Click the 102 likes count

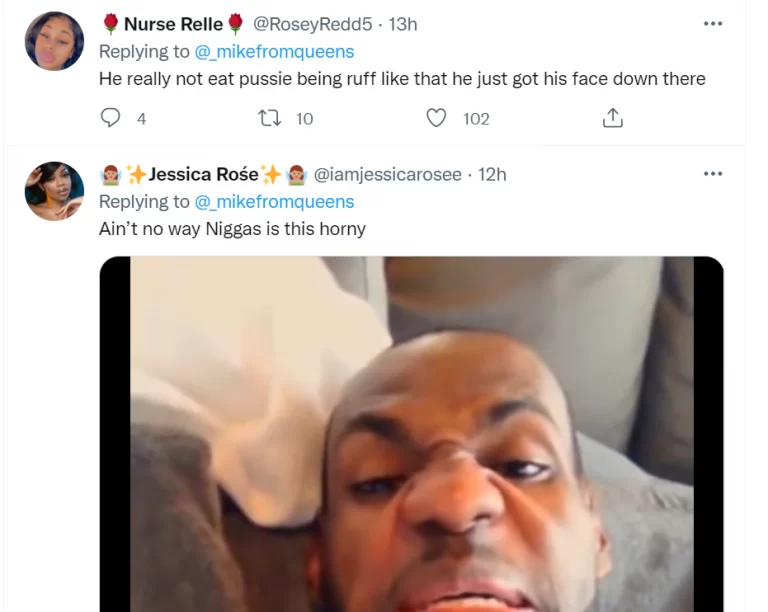coord(476,118)
